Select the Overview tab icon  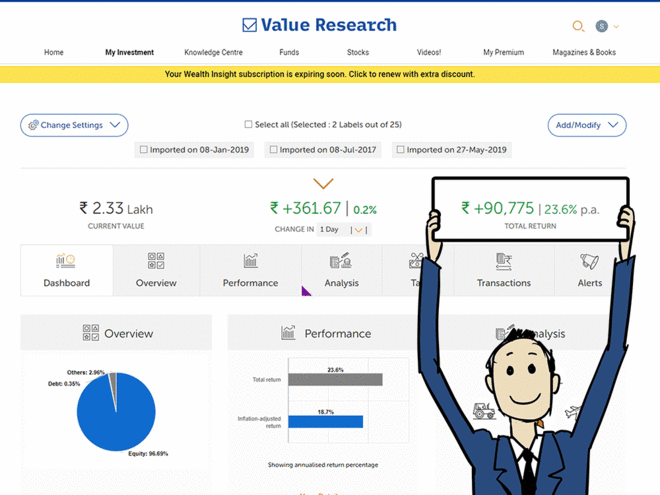click(x=156, y=262)
